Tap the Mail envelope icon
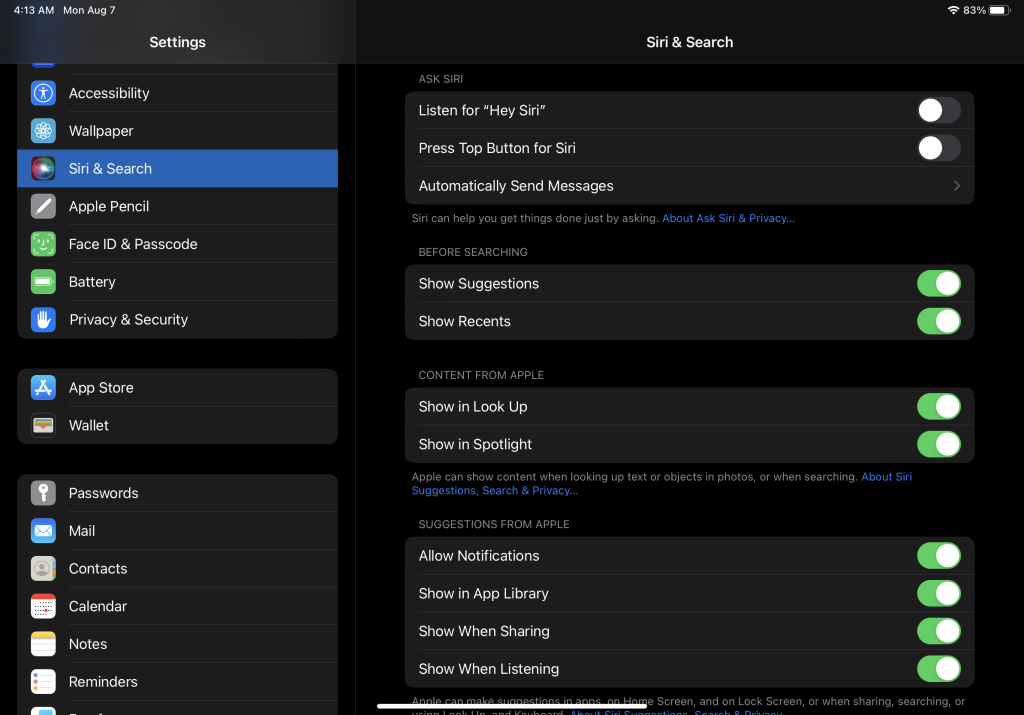The width and height of the screenshot is (1024, 715). [x=43, y=531]
